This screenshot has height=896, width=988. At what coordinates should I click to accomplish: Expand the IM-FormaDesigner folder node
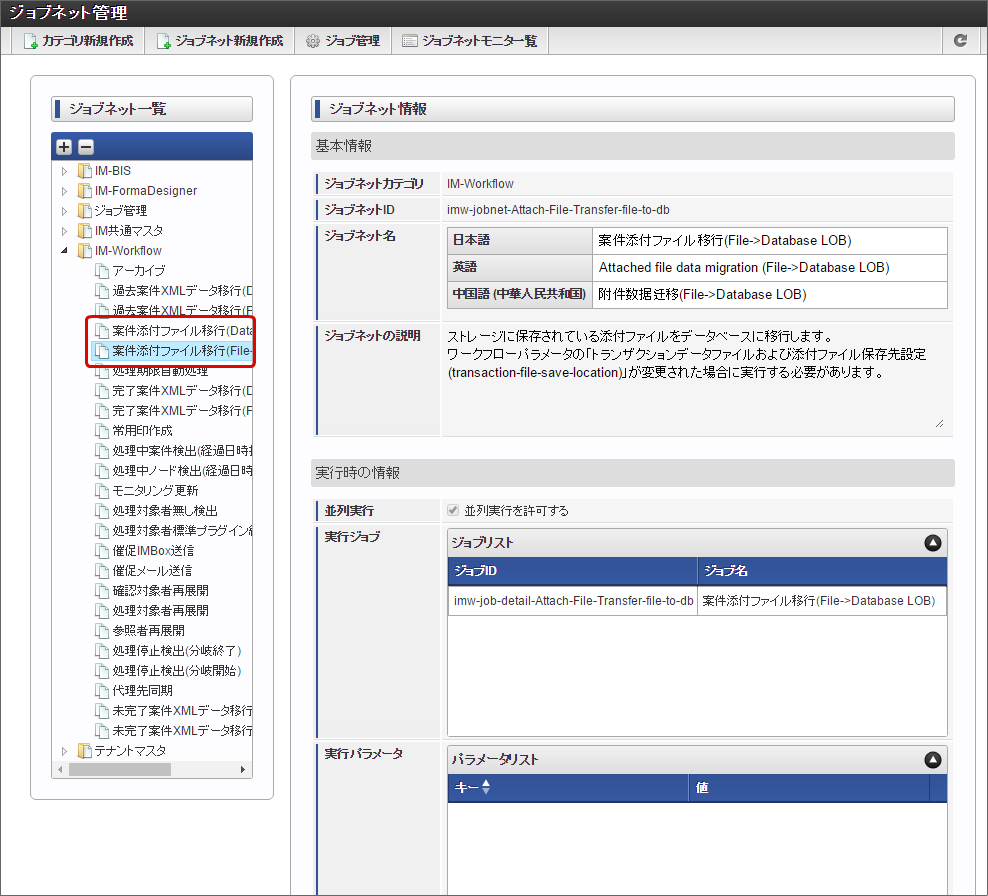(x=64, y=191)
